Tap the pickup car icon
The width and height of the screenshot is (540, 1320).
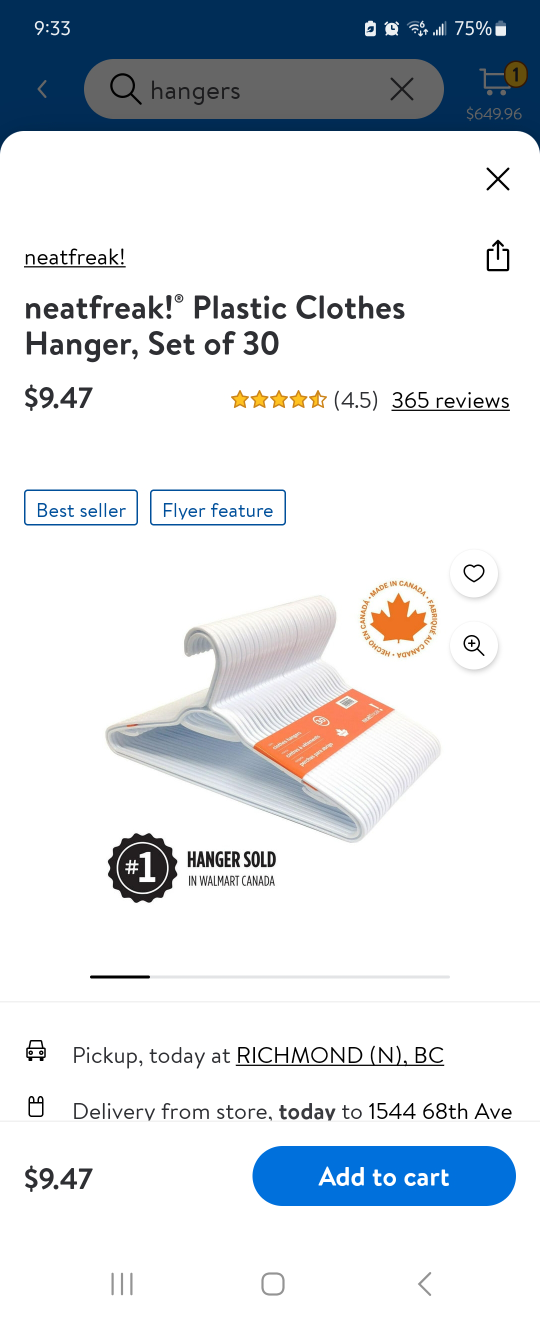pos(36,1051)
